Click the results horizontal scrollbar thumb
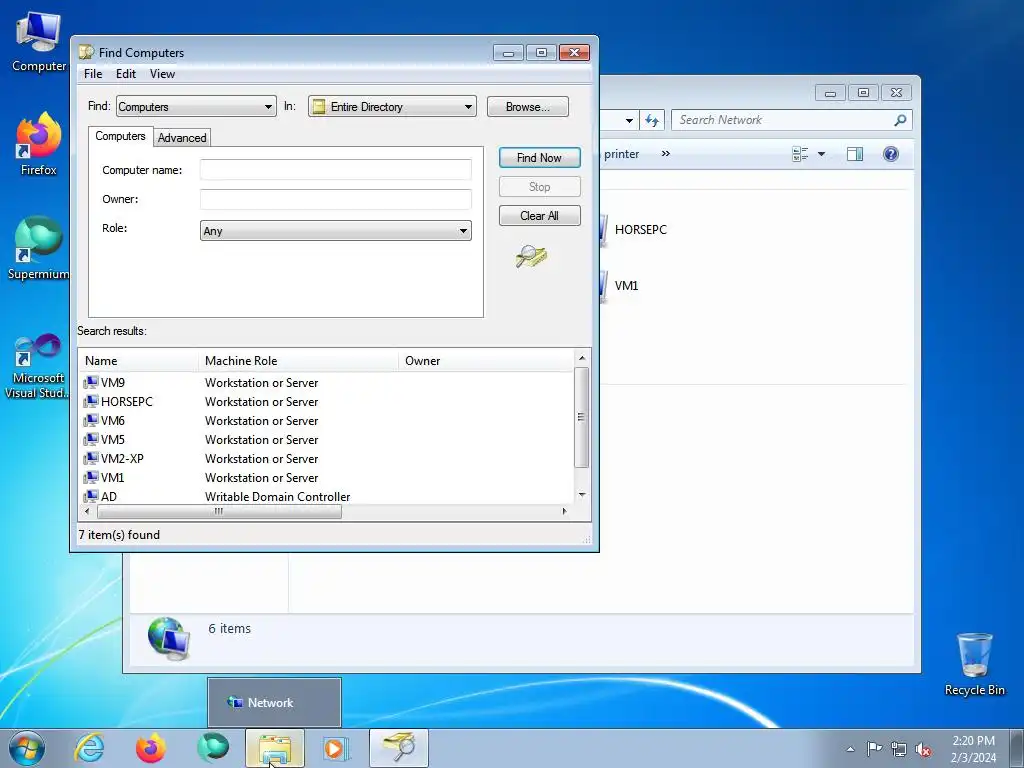Viewport: 1024px width, 768px height. tap(219, 511)
